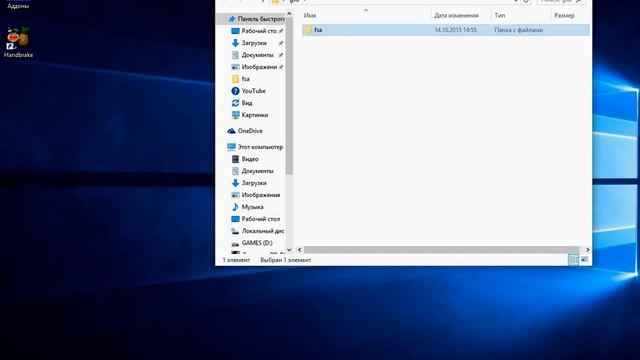Select Этот компьютер in the navigation pane
The width and height of the screenshot is (640, 360).
tap(255, 147)
